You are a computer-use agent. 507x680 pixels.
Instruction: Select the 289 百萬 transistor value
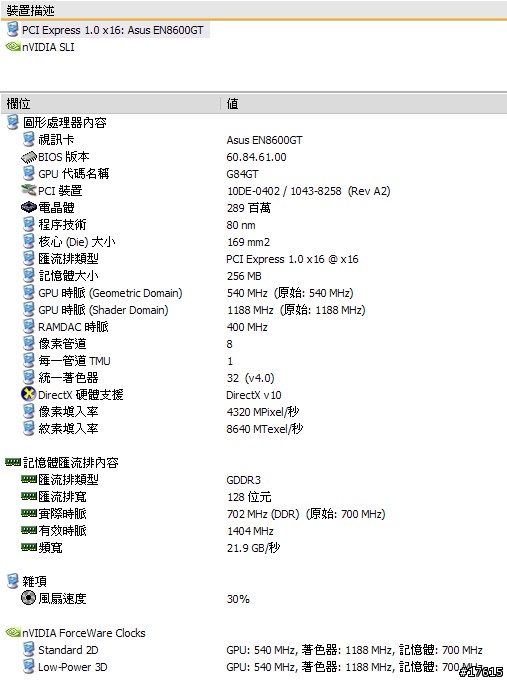coord(249,208)
